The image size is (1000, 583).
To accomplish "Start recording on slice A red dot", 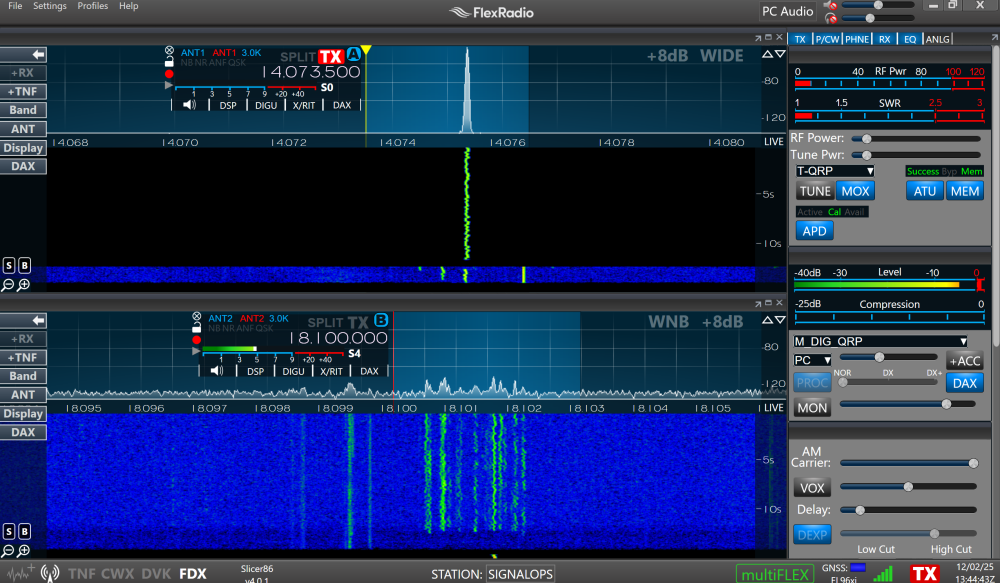I will [169, 74].
